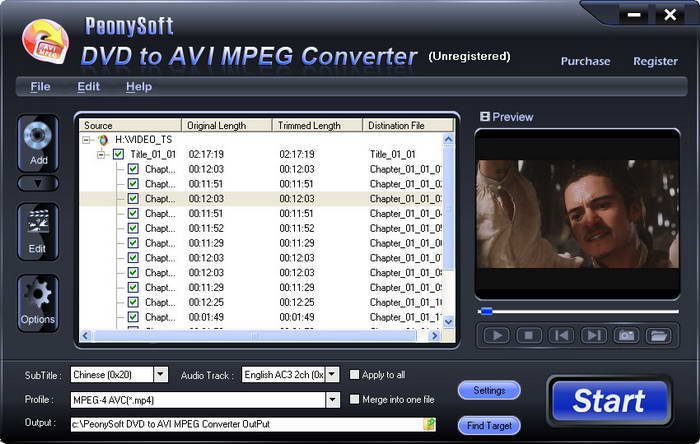Screen dimensions: 700x444
Task: Take a snapshot with camera icon
Action: (626, 335)
